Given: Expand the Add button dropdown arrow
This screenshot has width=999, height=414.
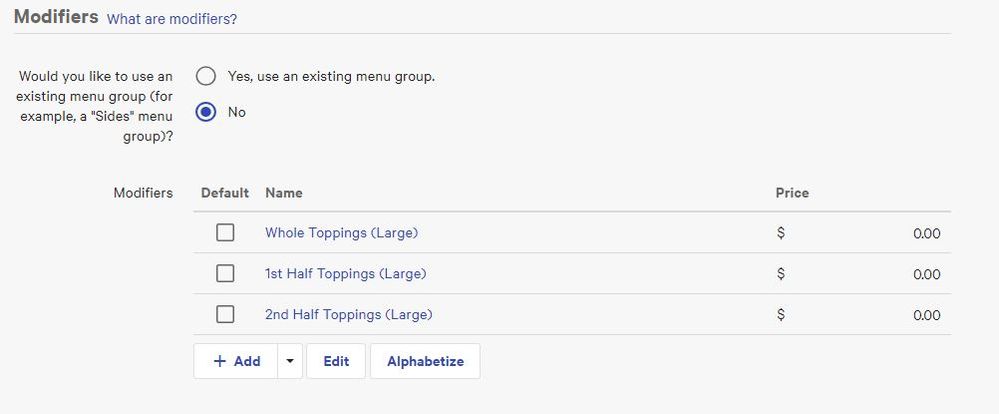Looking at the screenshot, I should pyautogui.click(x=290, y=362).
